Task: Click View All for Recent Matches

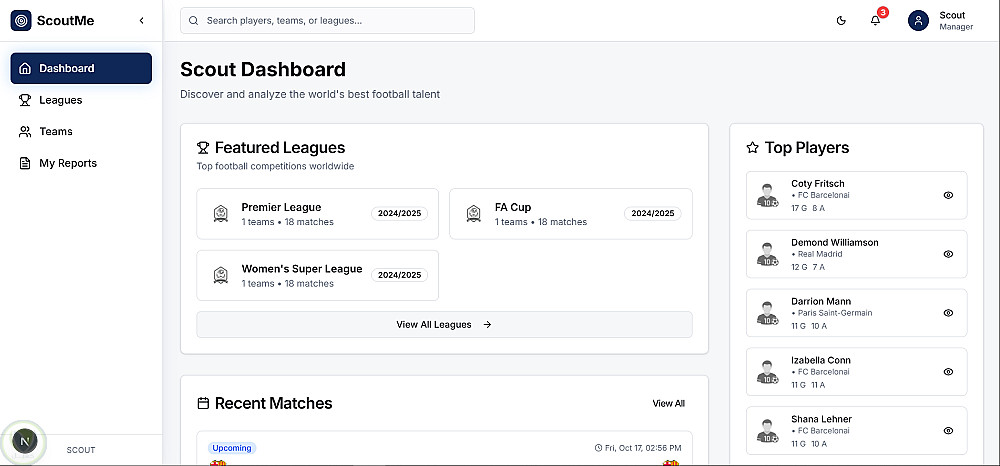Action: (x=668, y=403)
